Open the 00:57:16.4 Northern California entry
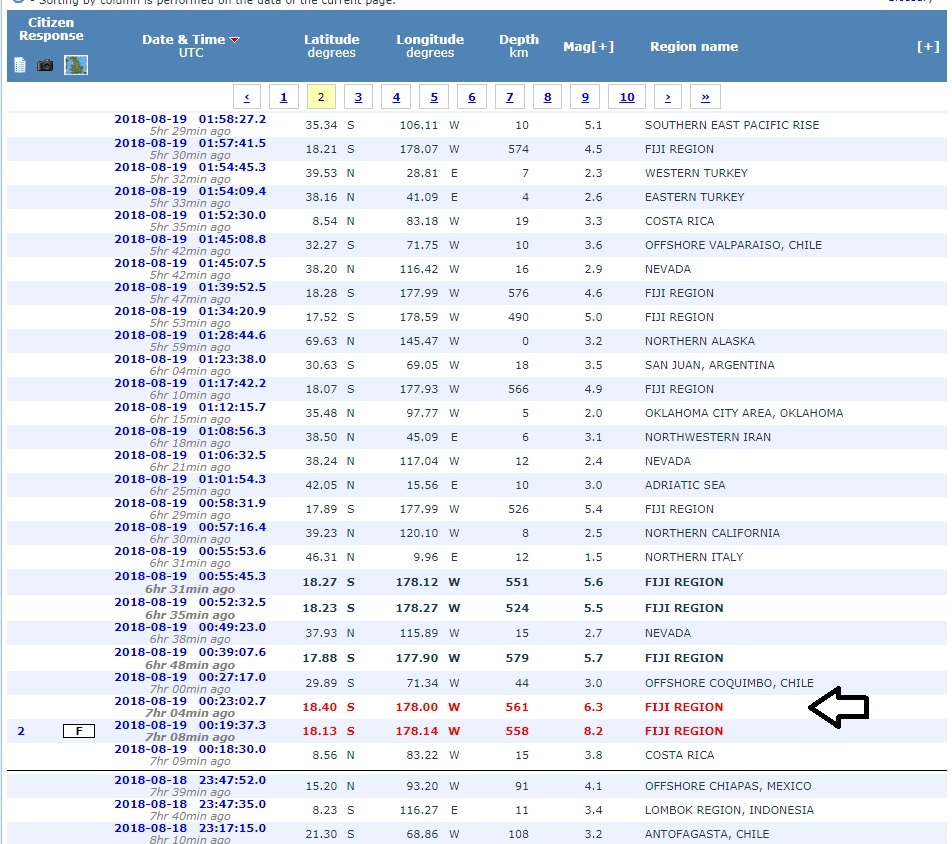The image size is (952, 844). pyautogui.click(x=190, y=527)
